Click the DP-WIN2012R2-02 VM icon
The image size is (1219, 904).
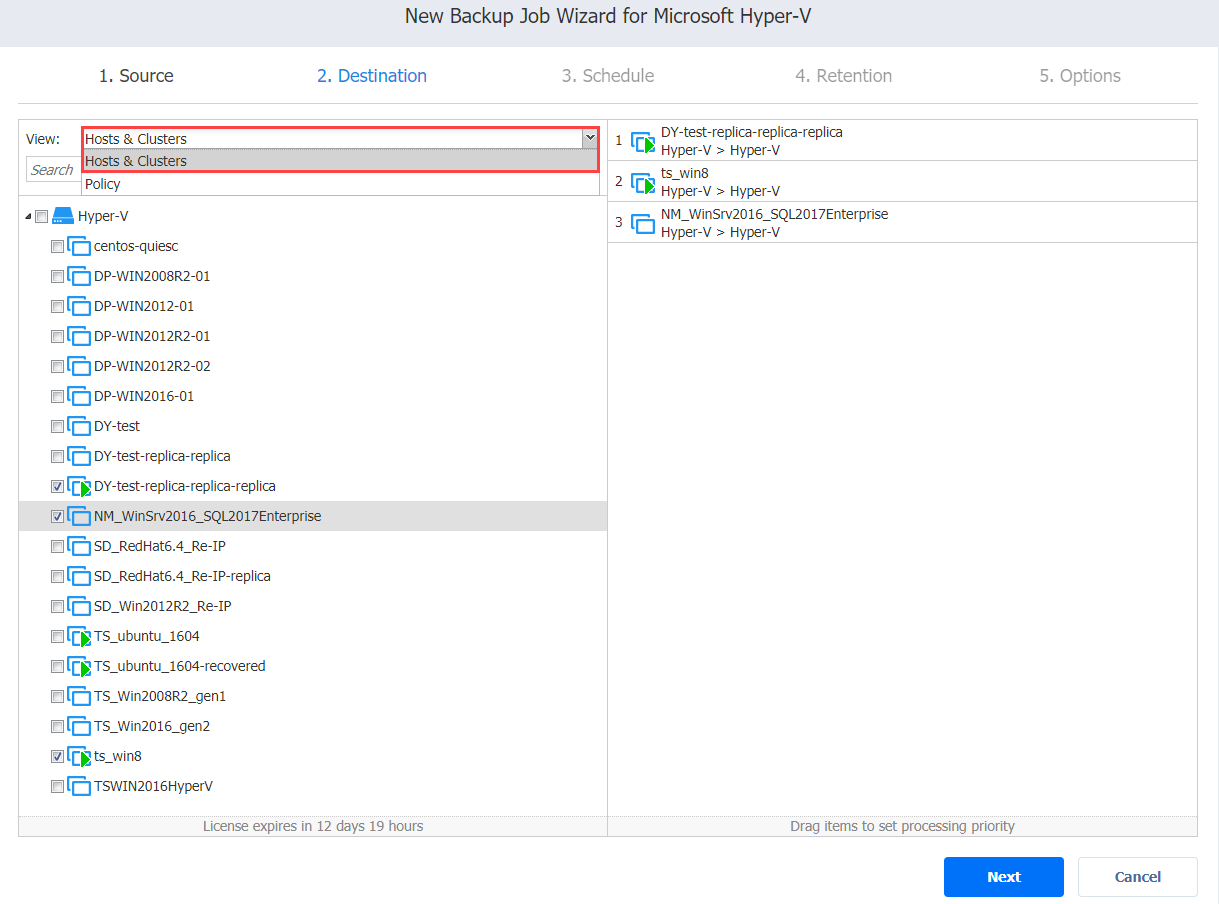(79, 366)
